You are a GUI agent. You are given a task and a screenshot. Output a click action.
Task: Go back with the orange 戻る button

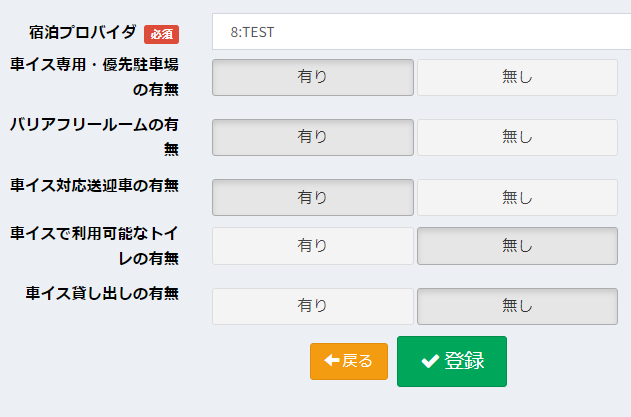349,361
